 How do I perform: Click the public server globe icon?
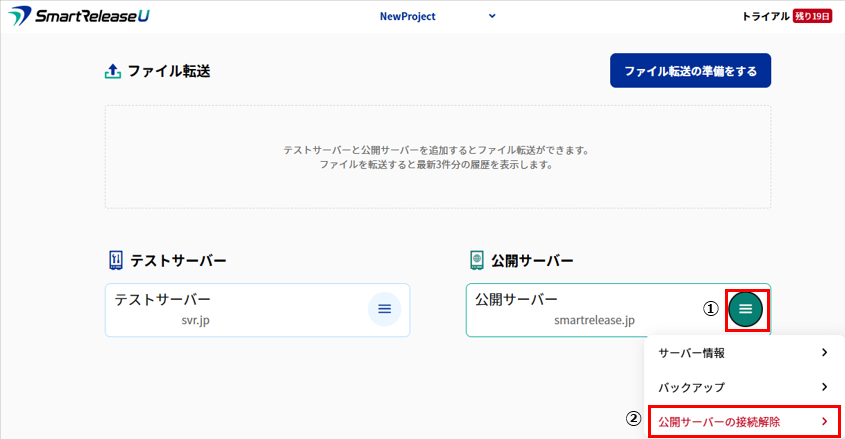tap(476, 261)
